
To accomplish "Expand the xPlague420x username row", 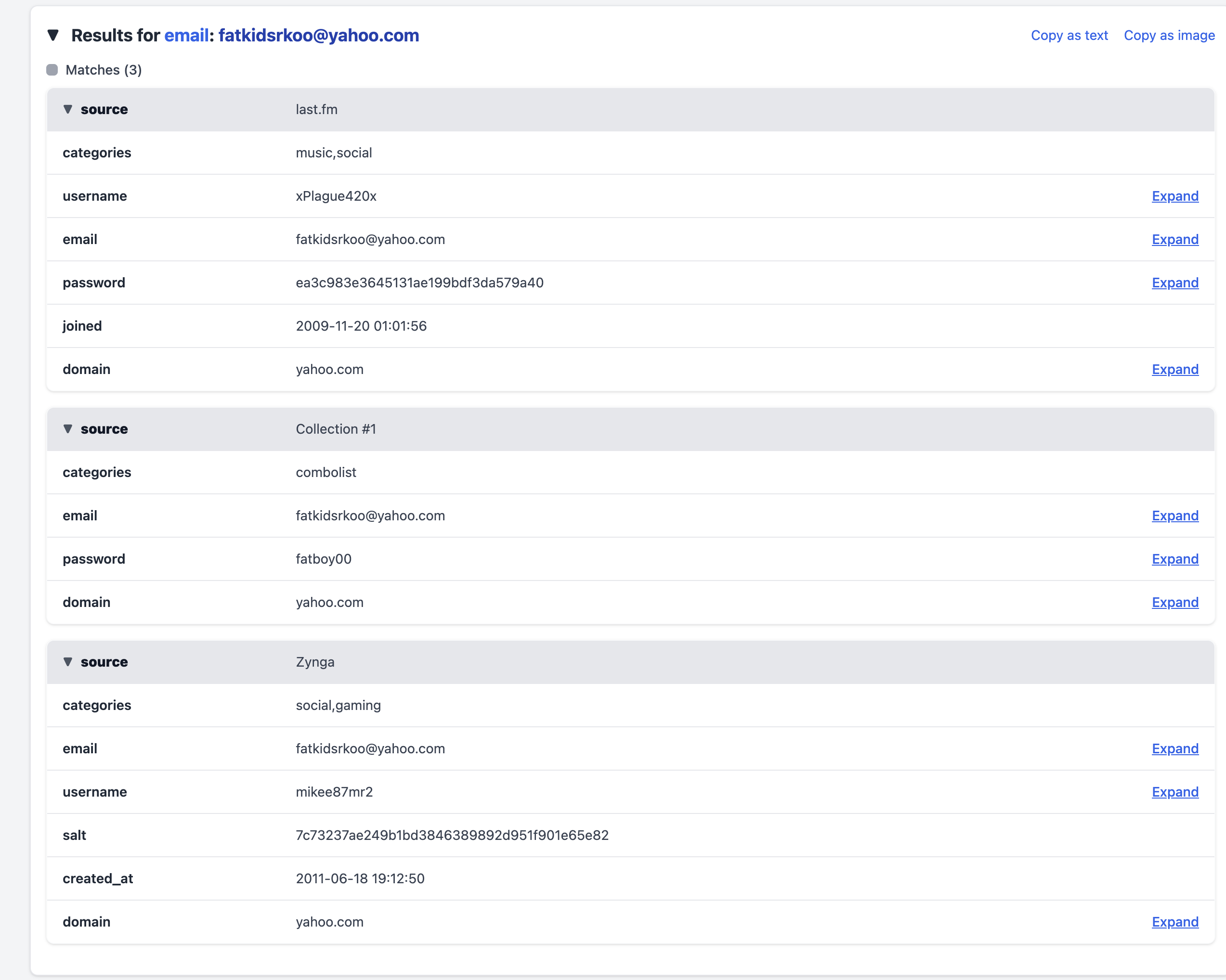I will click(x=1175, y=196).
